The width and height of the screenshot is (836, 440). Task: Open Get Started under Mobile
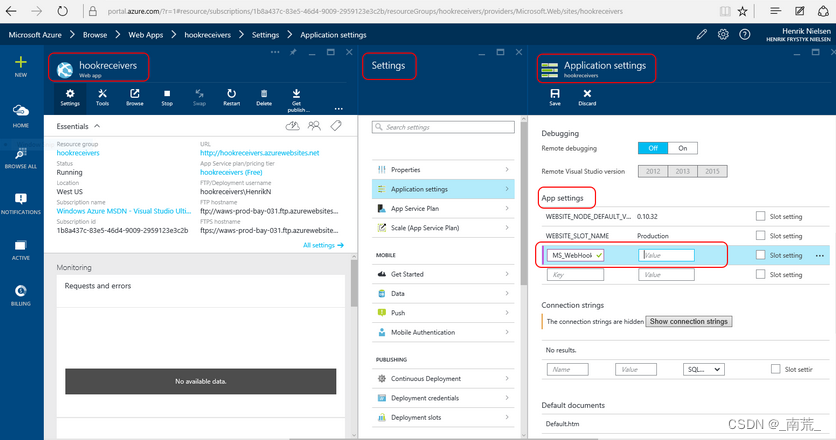[443, 274]
